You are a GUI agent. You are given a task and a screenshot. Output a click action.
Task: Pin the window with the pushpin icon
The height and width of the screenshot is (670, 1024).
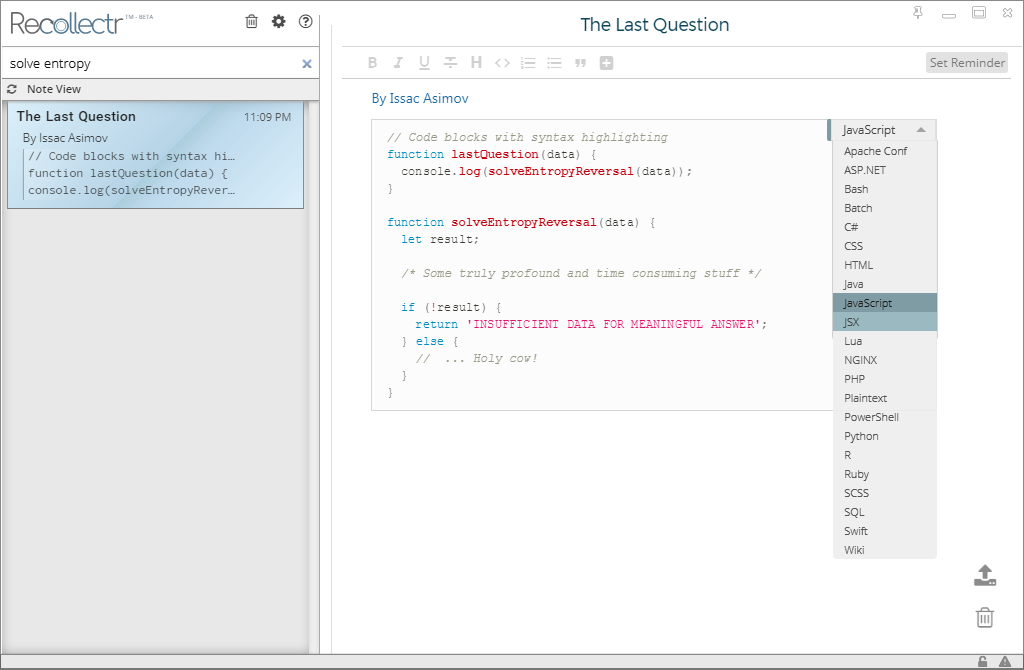point(918,12)
